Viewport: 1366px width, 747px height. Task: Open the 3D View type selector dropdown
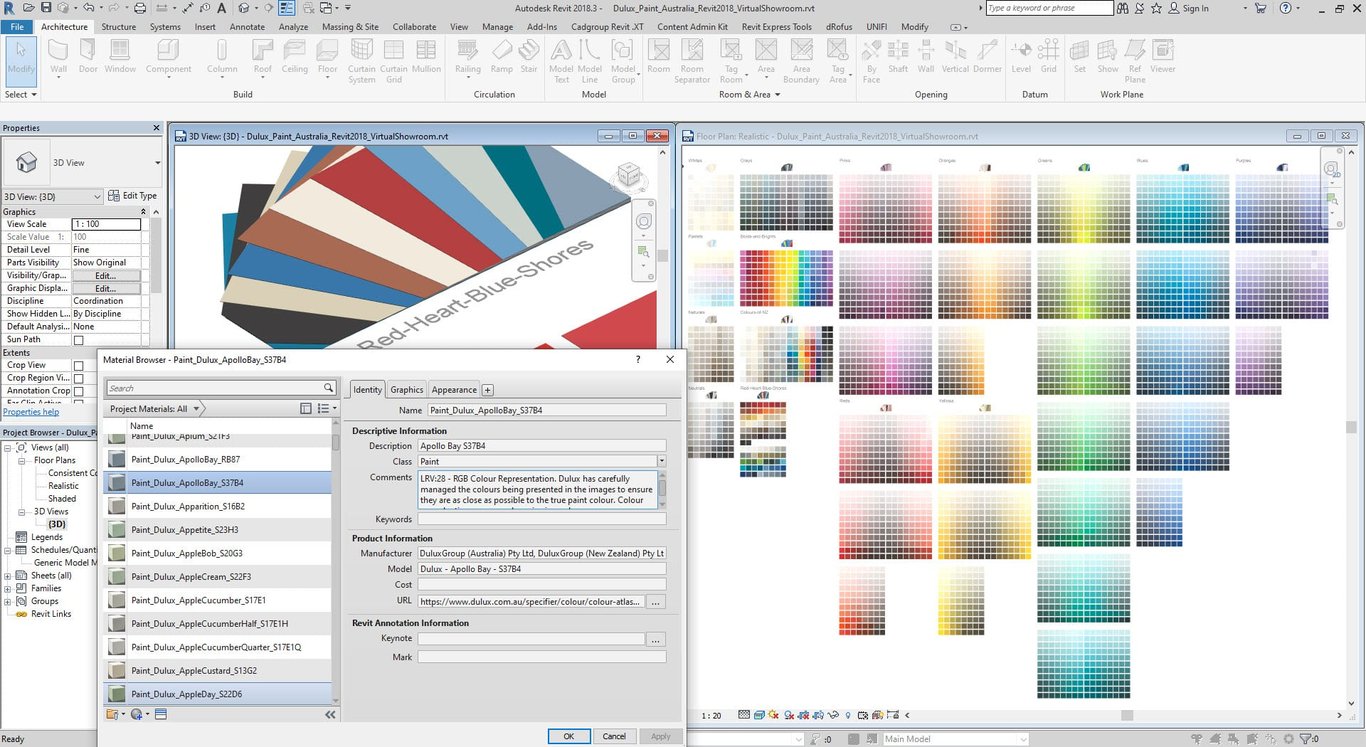tap(157, 162)
